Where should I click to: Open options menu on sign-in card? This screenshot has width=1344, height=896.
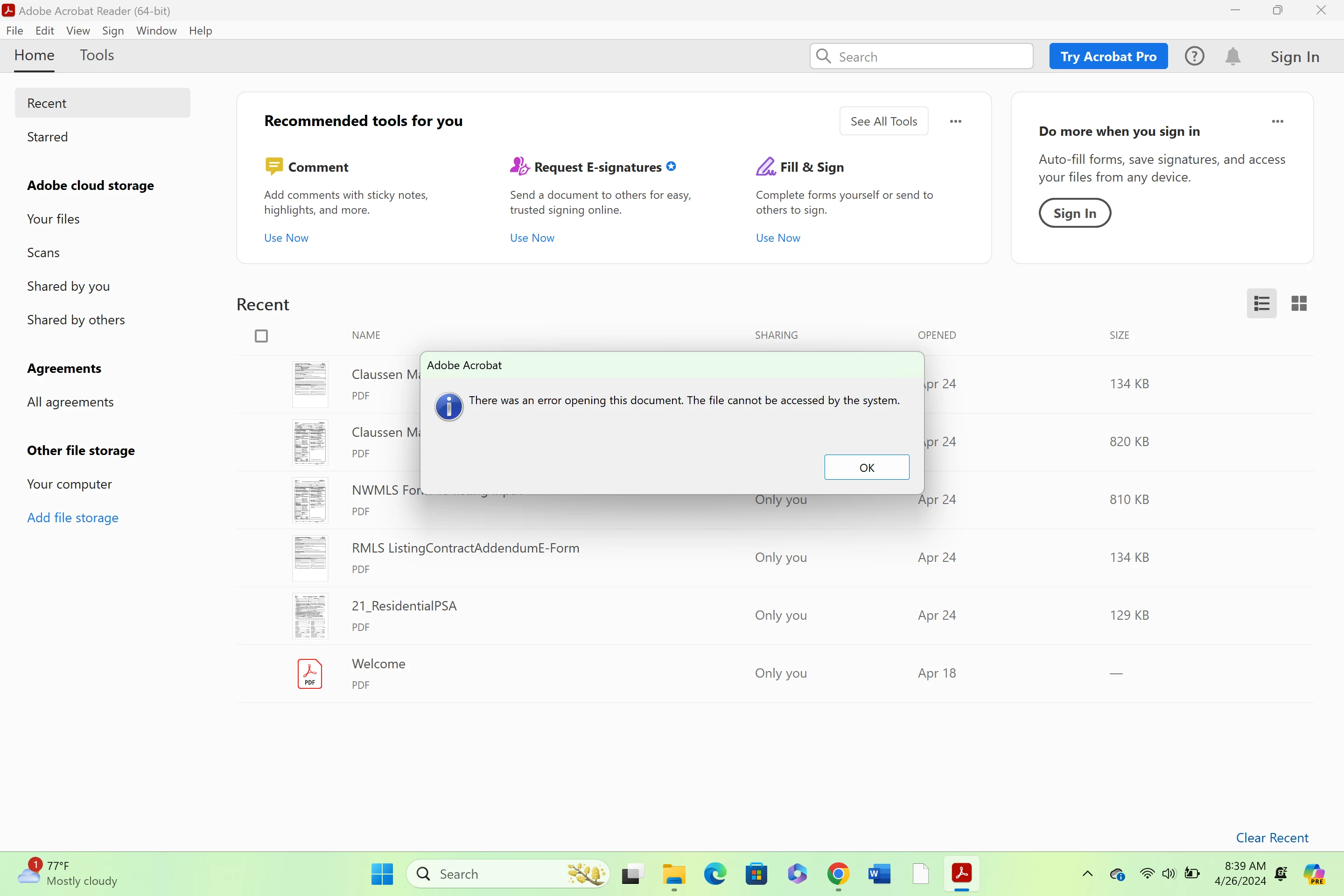(1277, 121)
